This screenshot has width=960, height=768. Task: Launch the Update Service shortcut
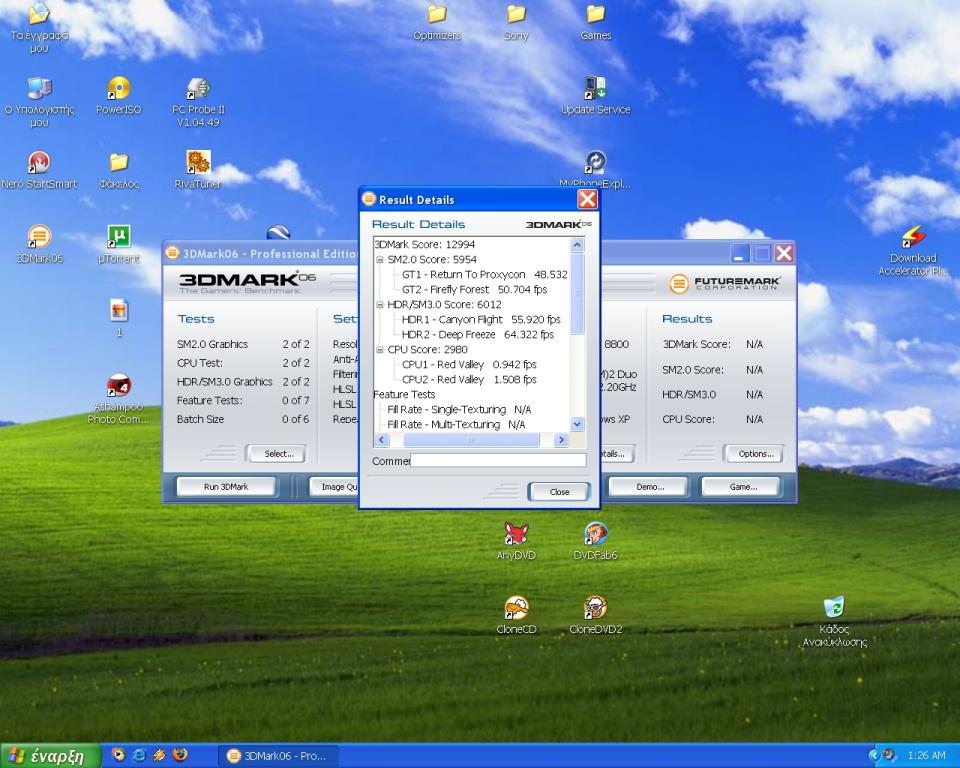click(x=596, y=96)
